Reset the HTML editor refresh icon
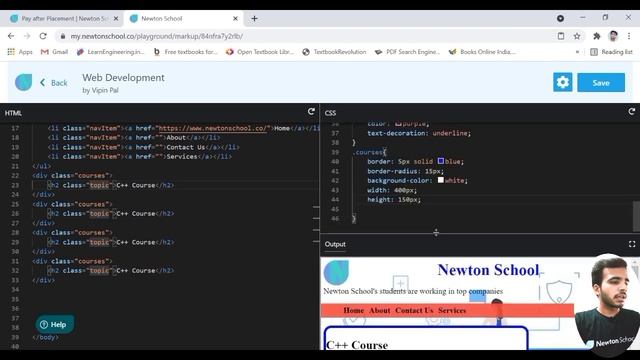Image resolution: width=640 pixels, height=360 pixels. pyautogui.click(x=311, y=111)
